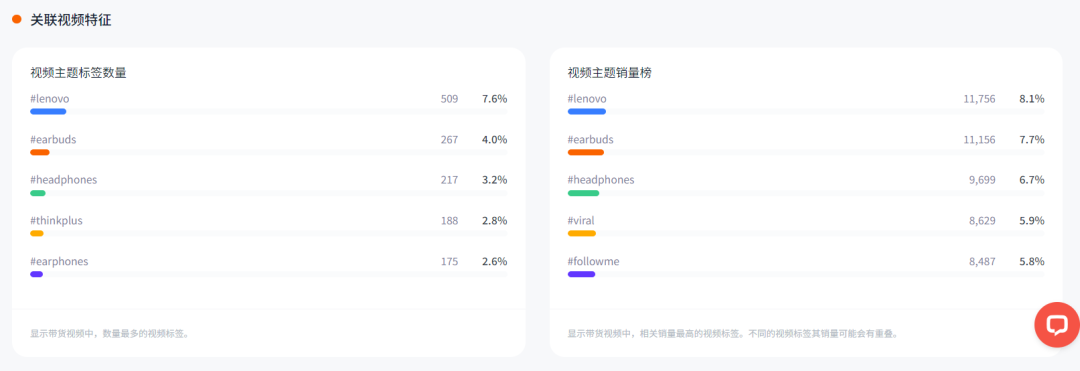Click the sales value 8,487

click(982, 262)
